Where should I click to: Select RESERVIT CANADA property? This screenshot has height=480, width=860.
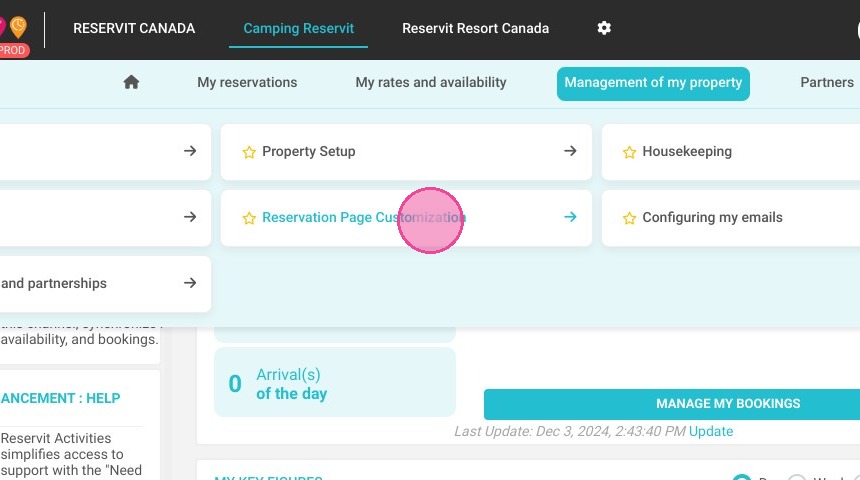point(134,29)
